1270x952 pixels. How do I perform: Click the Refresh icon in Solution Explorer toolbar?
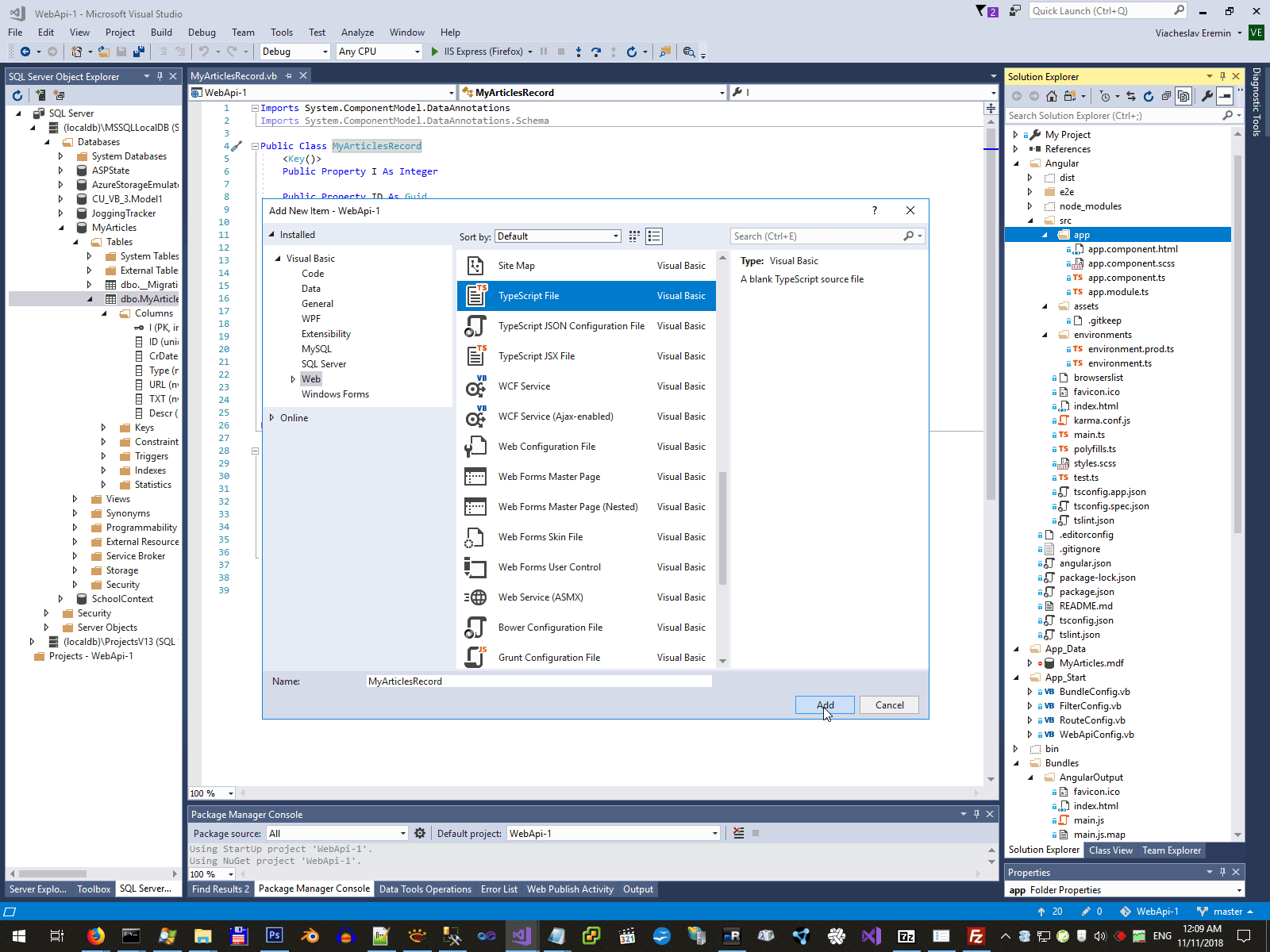[1149, 96]
